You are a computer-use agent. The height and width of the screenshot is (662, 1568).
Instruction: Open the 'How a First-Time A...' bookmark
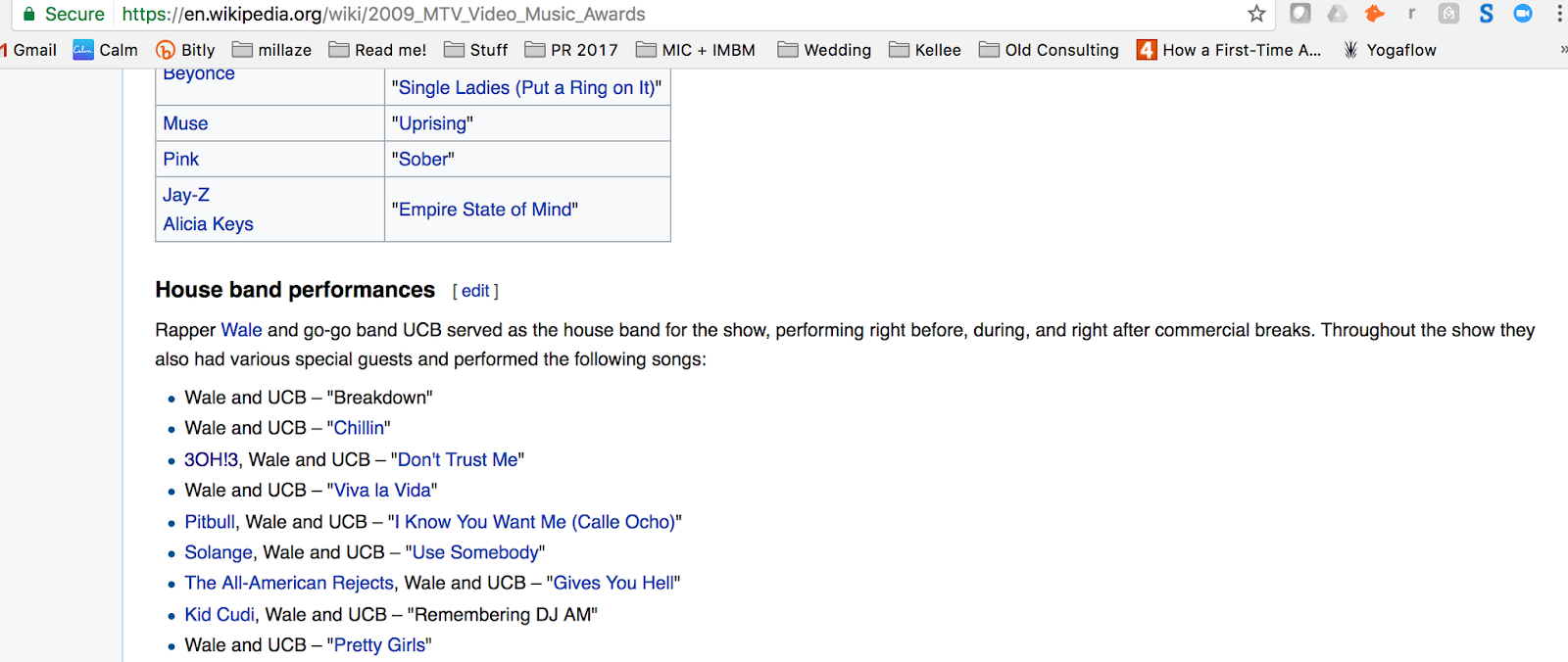coord(1229,50)
